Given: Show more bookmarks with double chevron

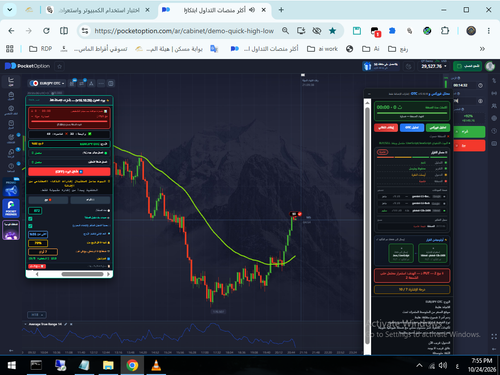Looking at the screenshot, I should point(482,49).
